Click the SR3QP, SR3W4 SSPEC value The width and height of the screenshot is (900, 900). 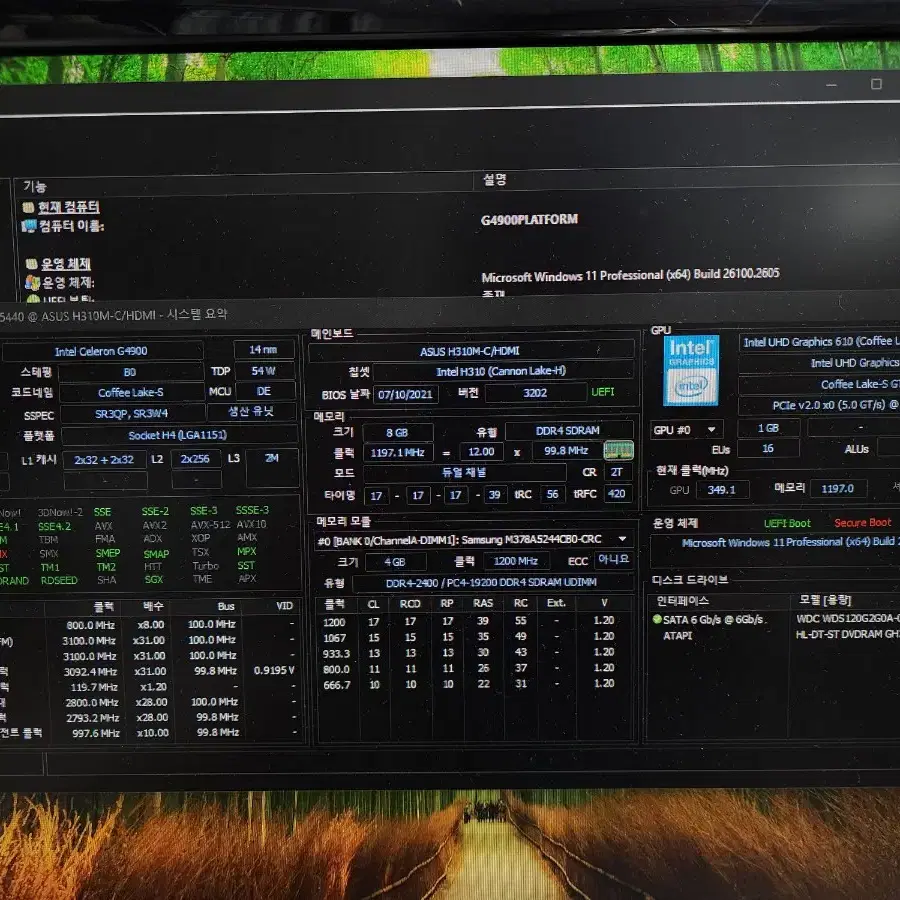click(132, 414)
